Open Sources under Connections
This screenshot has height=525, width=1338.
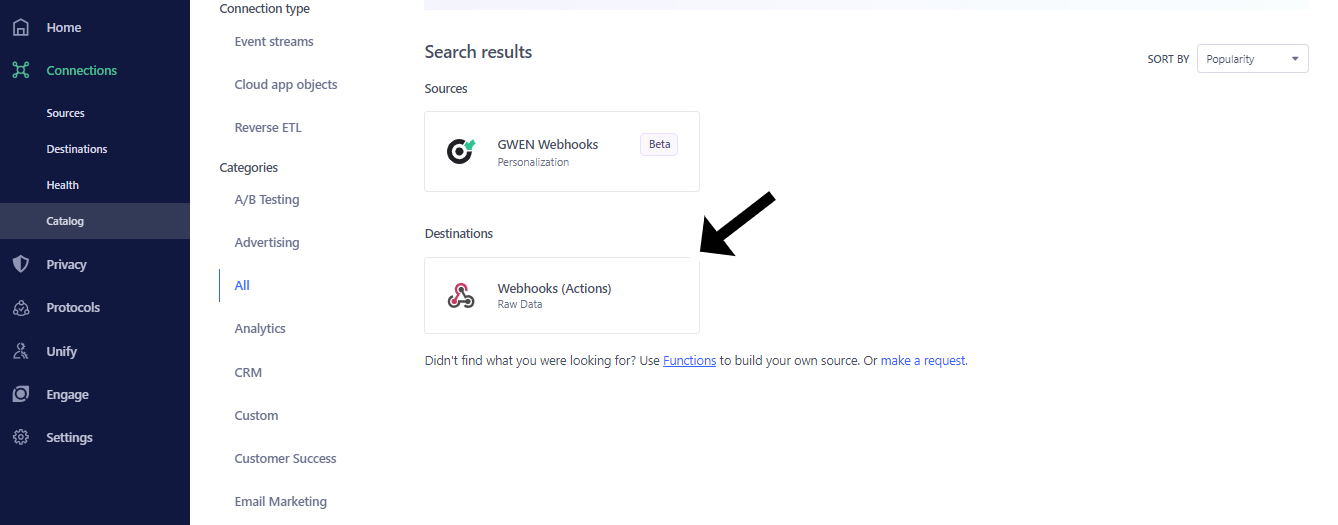pos(65,113)
